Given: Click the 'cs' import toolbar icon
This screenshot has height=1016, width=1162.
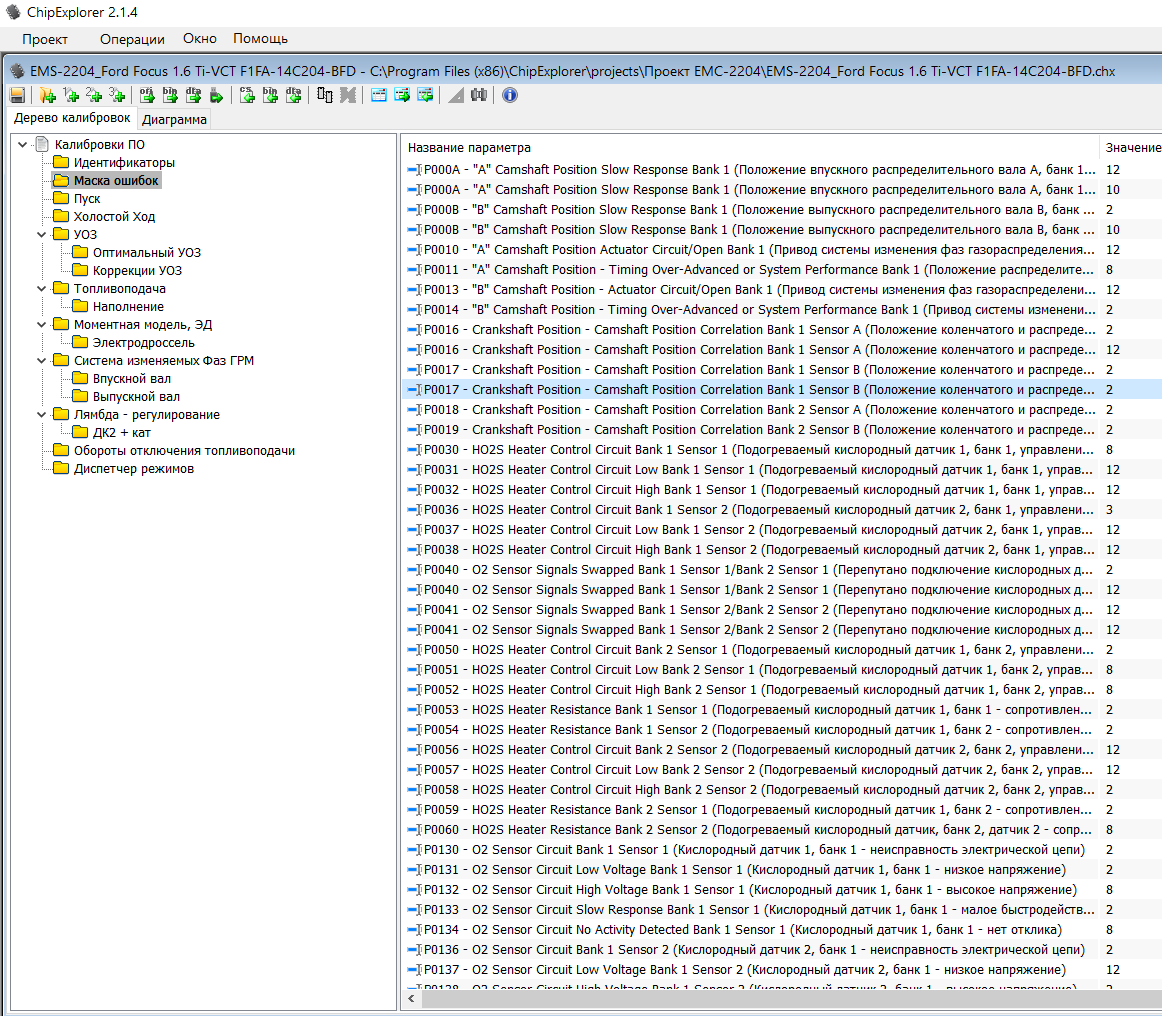Looking at the screenshot, I should 247,95.
